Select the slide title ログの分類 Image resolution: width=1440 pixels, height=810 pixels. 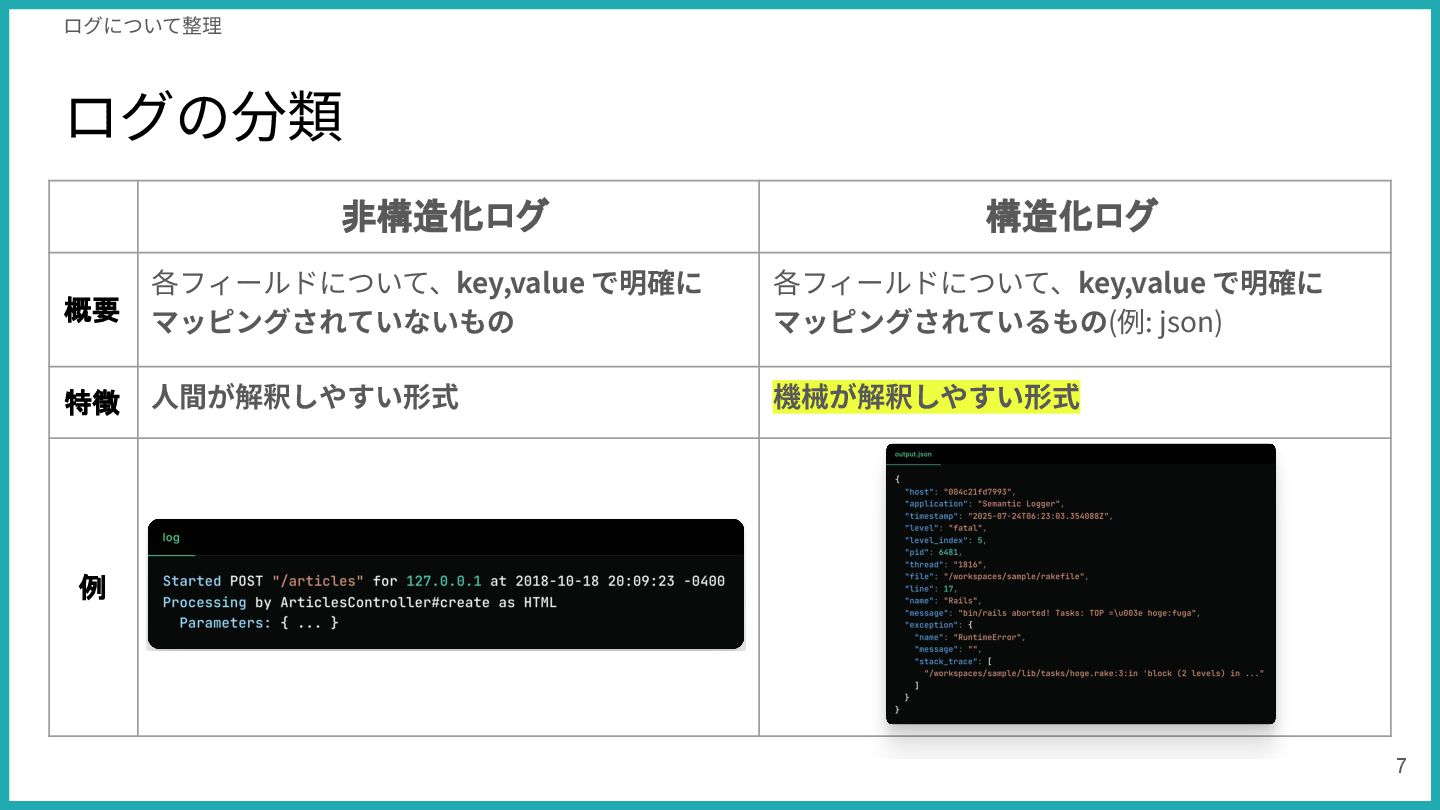coord(204,117)
